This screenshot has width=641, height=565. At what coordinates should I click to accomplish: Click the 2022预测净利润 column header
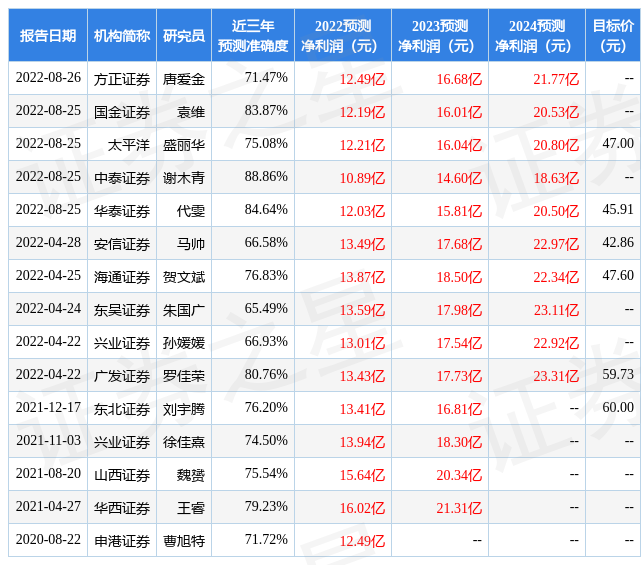(343, 36)
